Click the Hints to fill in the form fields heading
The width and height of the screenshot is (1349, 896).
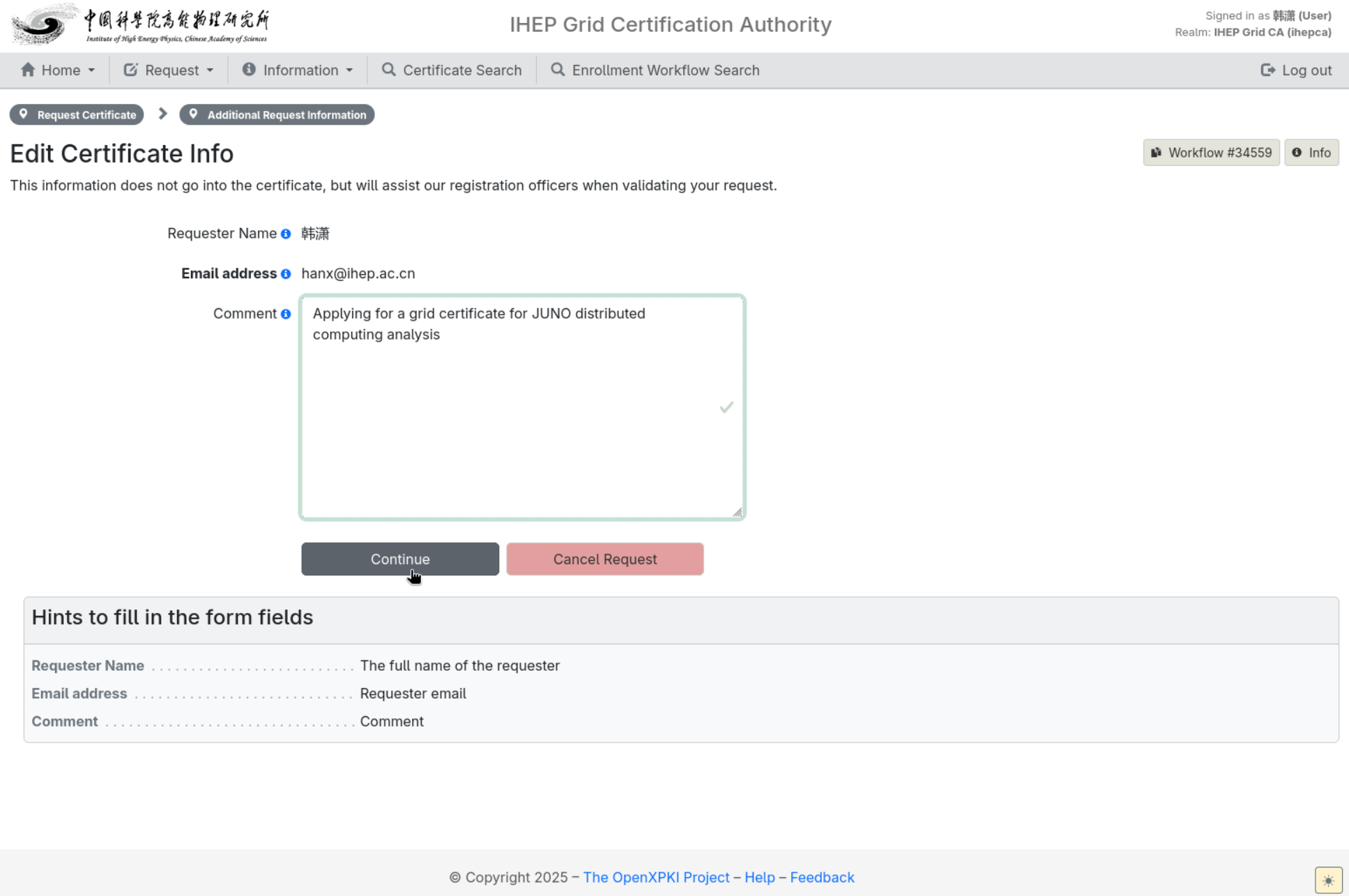pos(172,617)
